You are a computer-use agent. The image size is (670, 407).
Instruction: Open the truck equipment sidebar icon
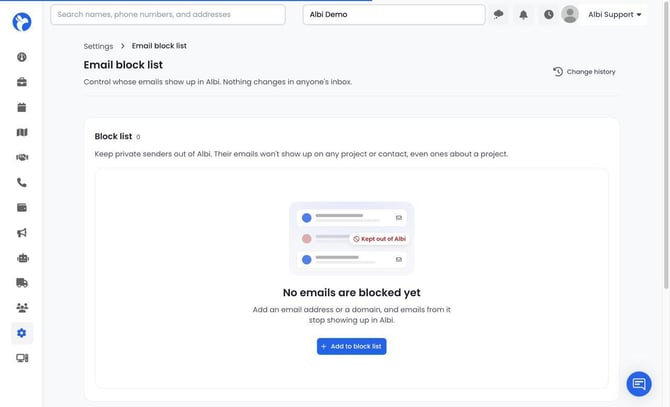tap(22, 283)
